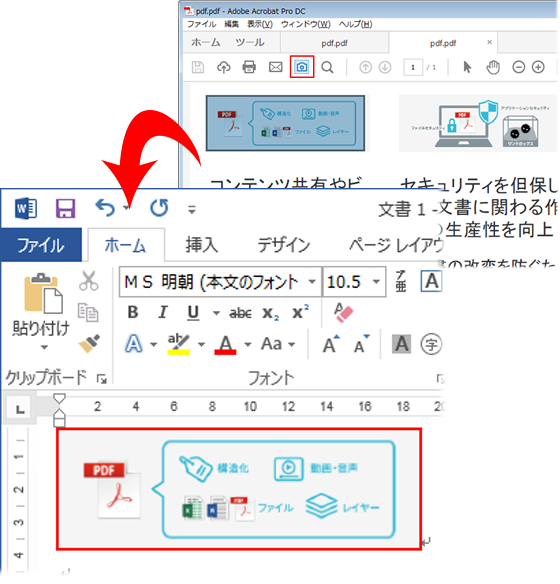The image size is (560, 584).
Task: Print the PDF using Acrobat printer icon
Action: 249,67
